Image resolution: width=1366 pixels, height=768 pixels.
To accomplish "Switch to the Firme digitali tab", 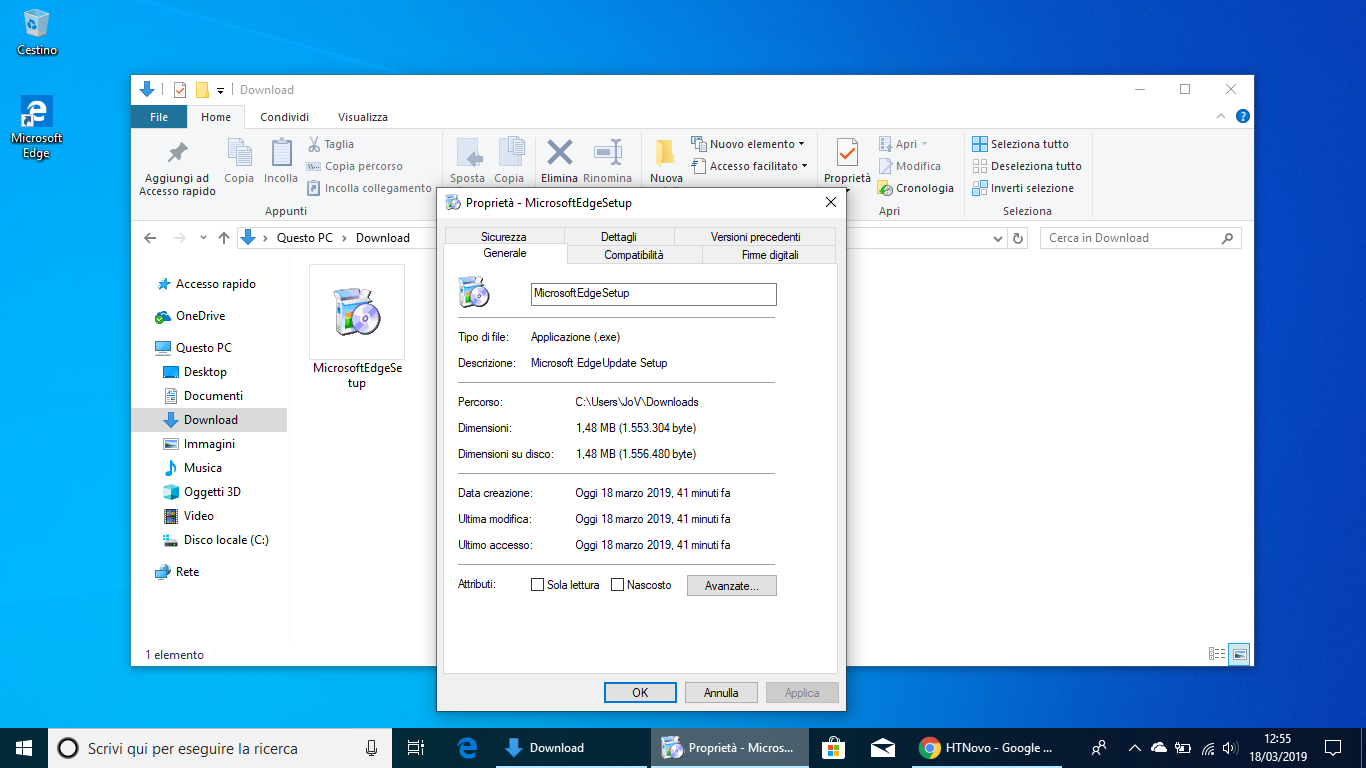I will (x=770, y=255).
